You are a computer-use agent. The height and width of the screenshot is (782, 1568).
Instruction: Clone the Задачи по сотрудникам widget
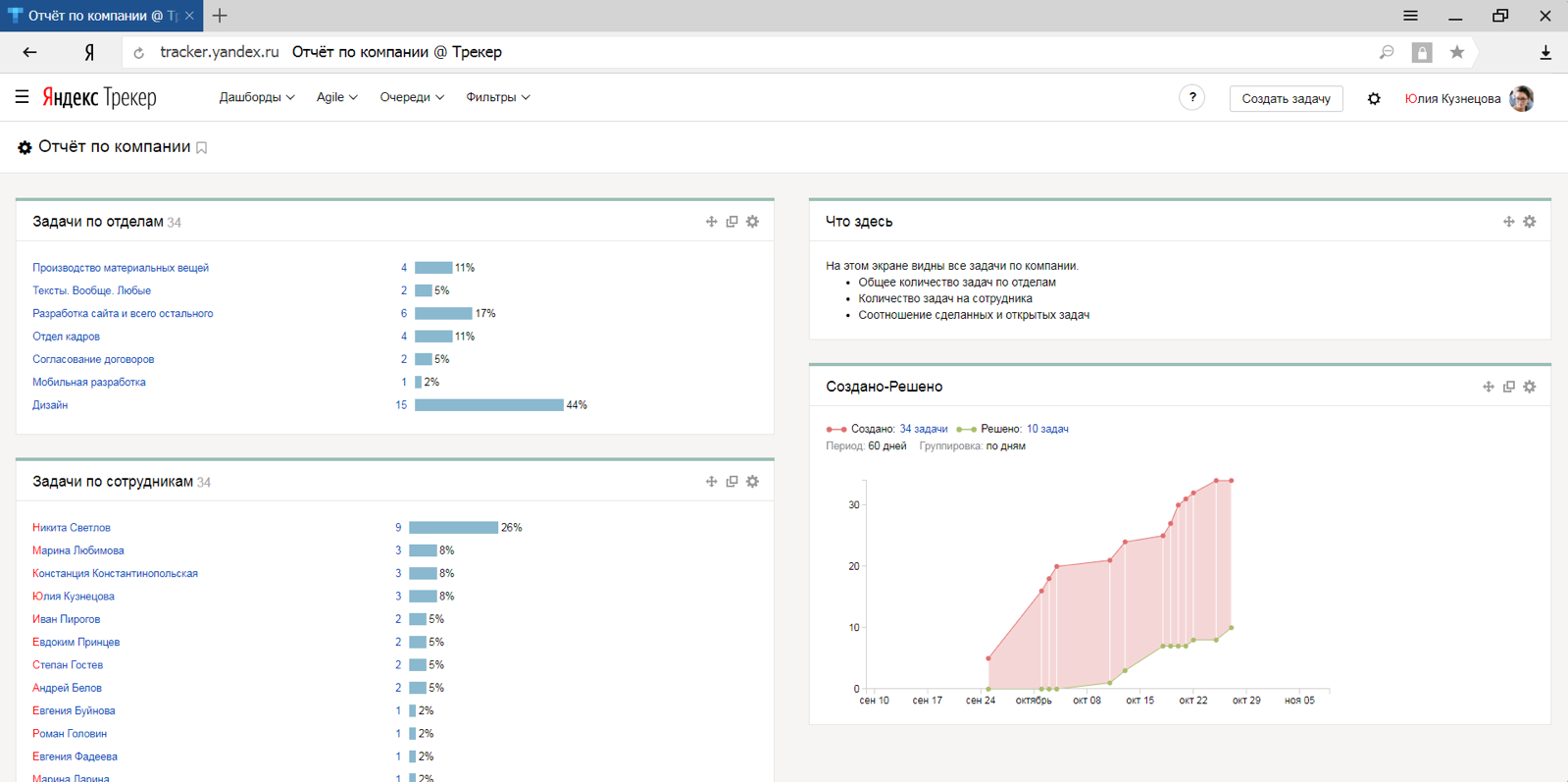point(732,482)
